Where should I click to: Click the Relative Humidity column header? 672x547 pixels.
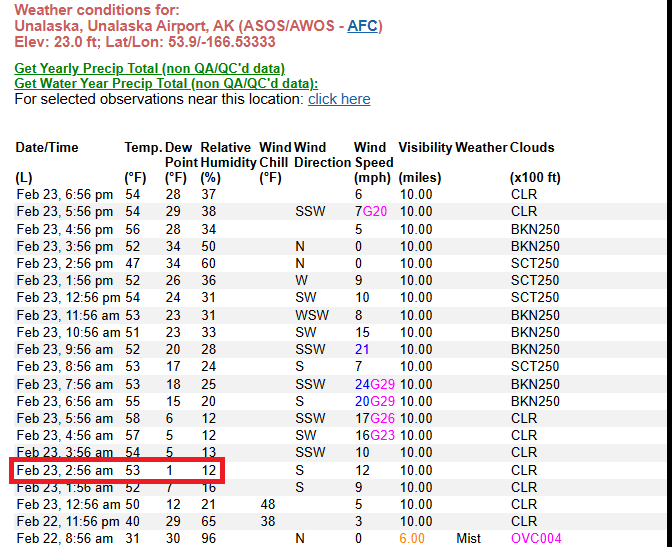click(225, 154)
